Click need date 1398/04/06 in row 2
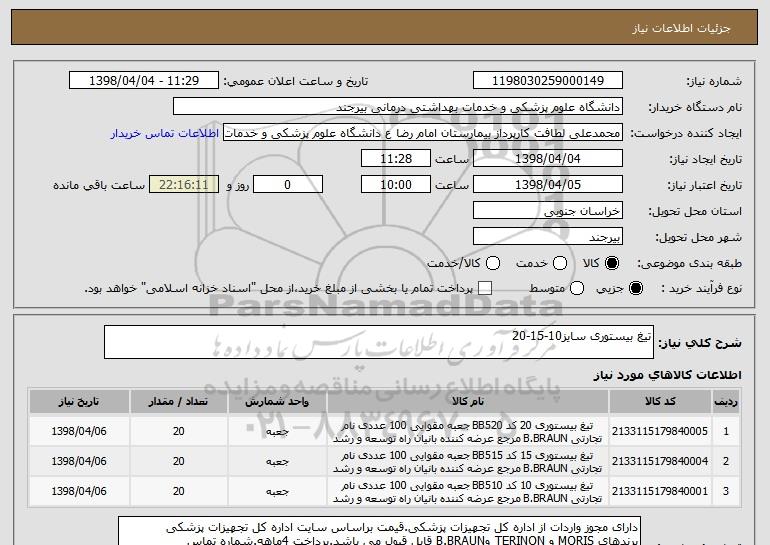Screen dimensions: 770x545 point(79,462)
